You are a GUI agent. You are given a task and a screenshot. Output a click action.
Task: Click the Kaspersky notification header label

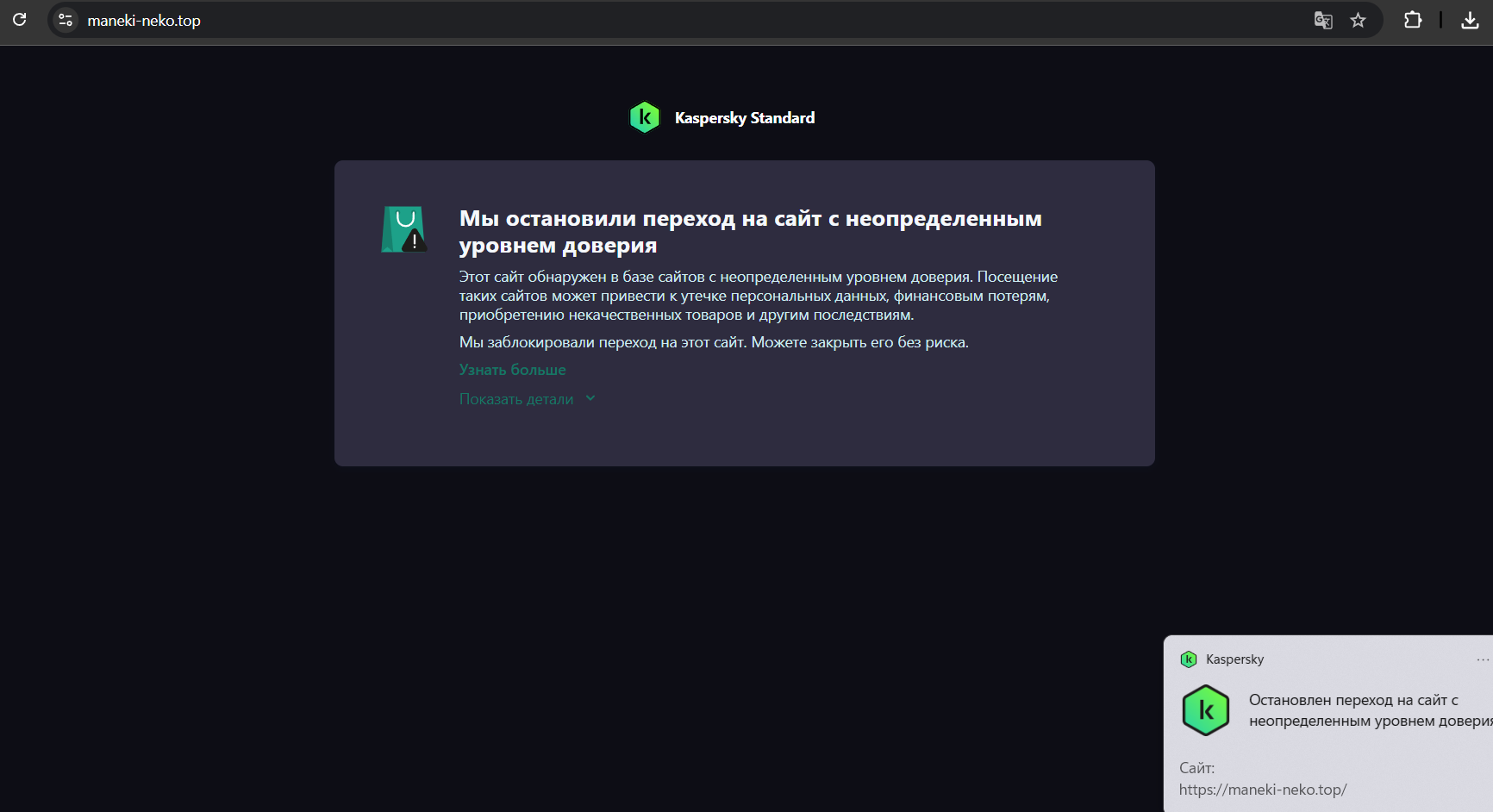click(1235, 659)
